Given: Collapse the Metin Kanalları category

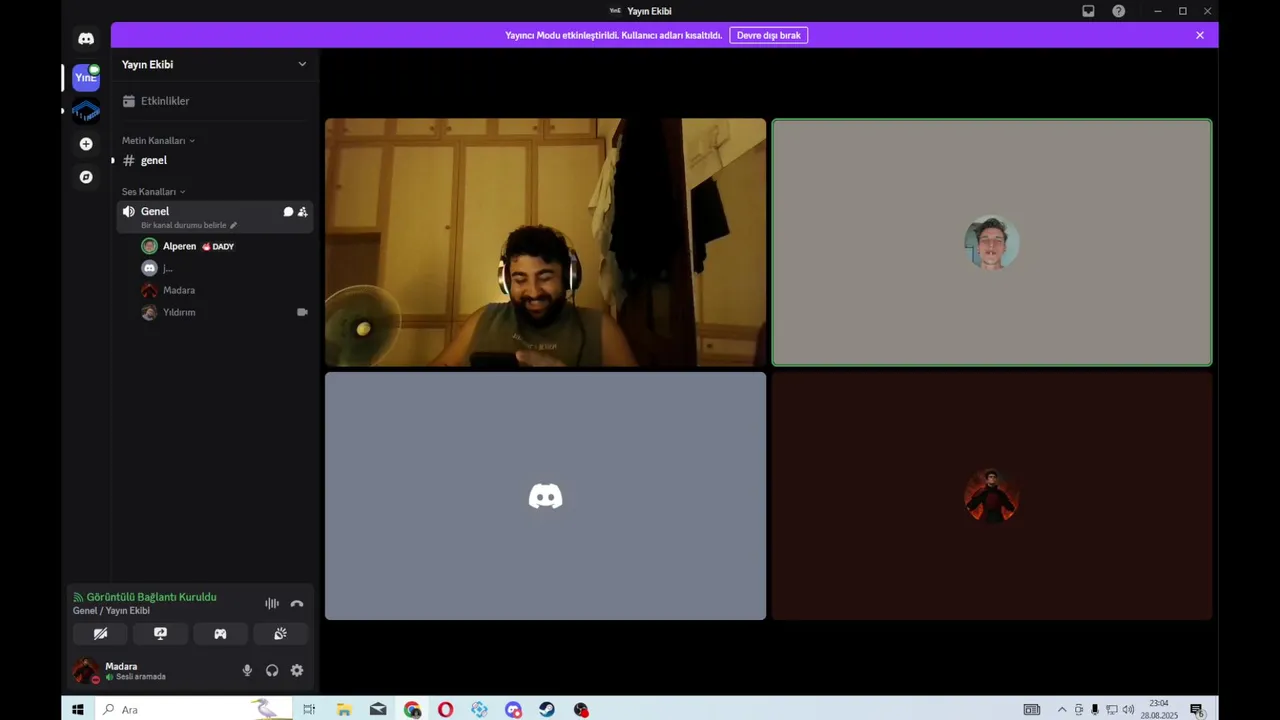Looking at the screenshot, I should [x=158, y=141].
